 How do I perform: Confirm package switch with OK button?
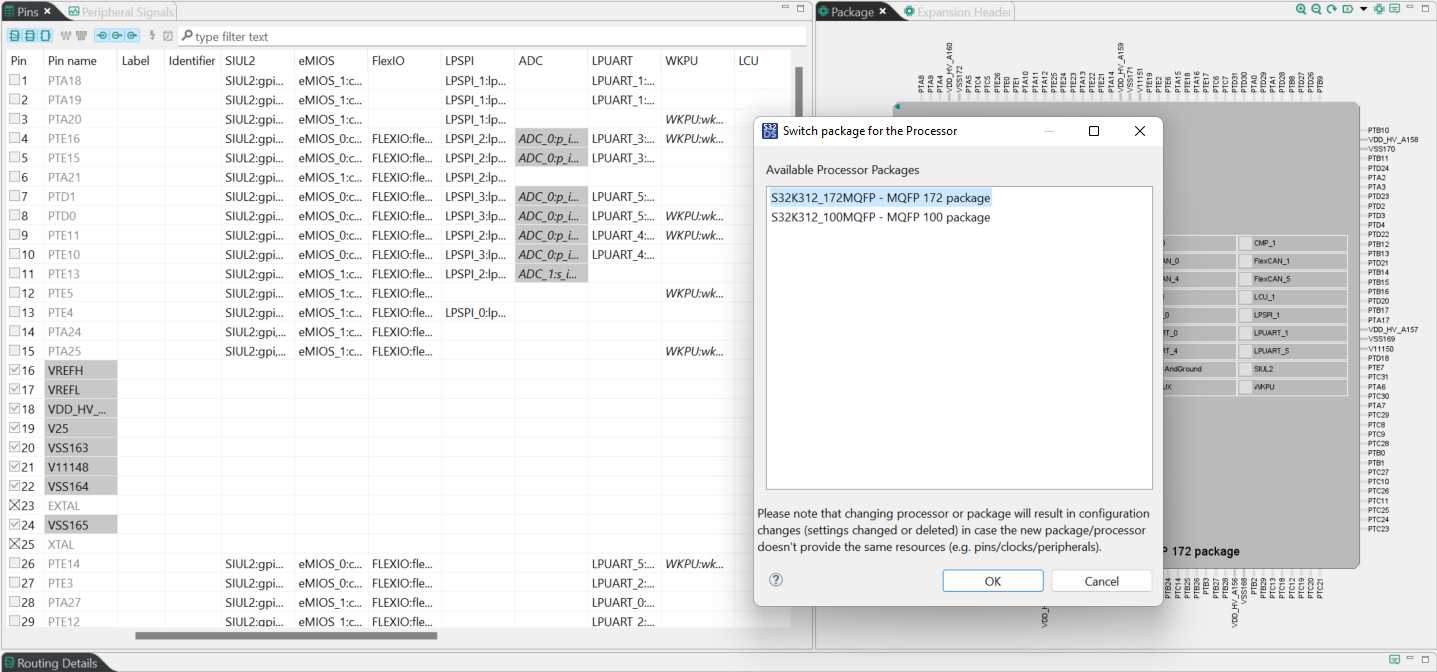click(x=992, y=580)
